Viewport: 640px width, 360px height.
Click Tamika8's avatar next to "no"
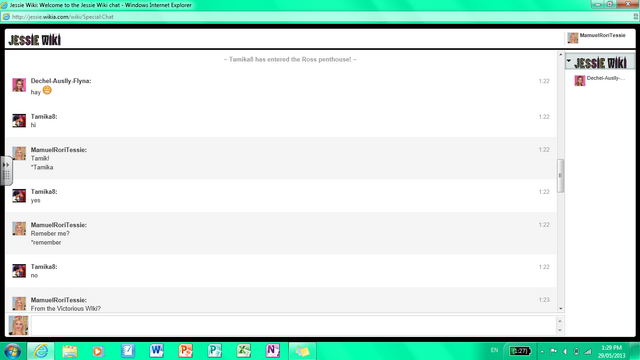tap(19, 271)
